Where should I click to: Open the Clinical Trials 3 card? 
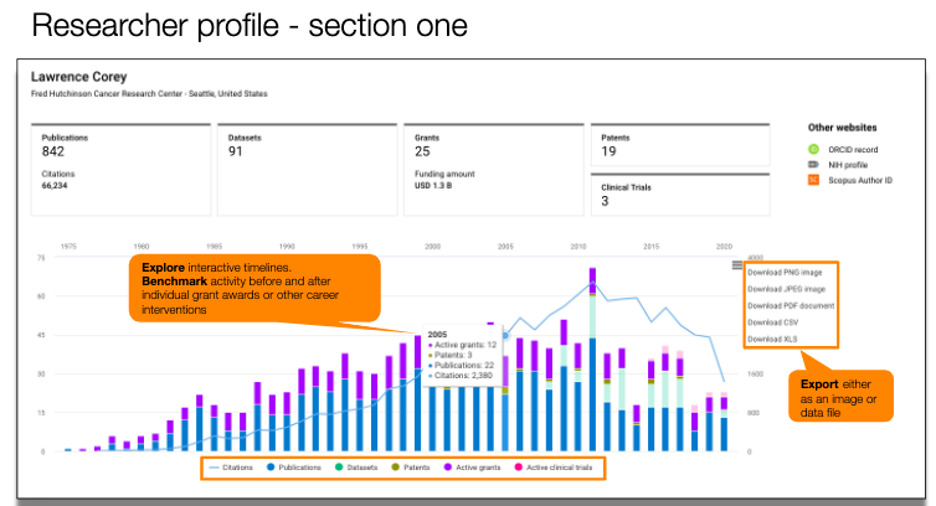coord(680,194)
